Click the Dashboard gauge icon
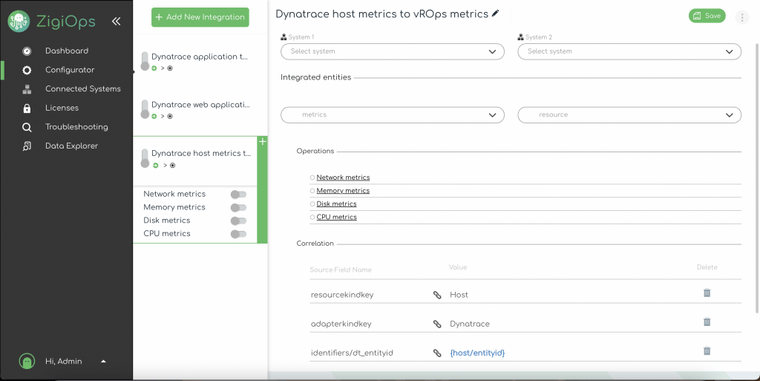The height and width of the screenshot is (381, 760). [27, 51]
